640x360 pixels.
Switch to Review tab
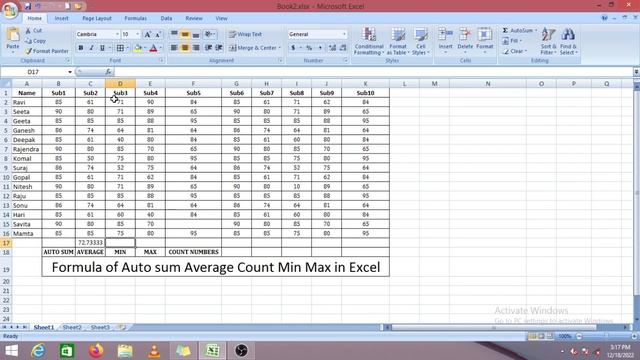click(194, 18)
